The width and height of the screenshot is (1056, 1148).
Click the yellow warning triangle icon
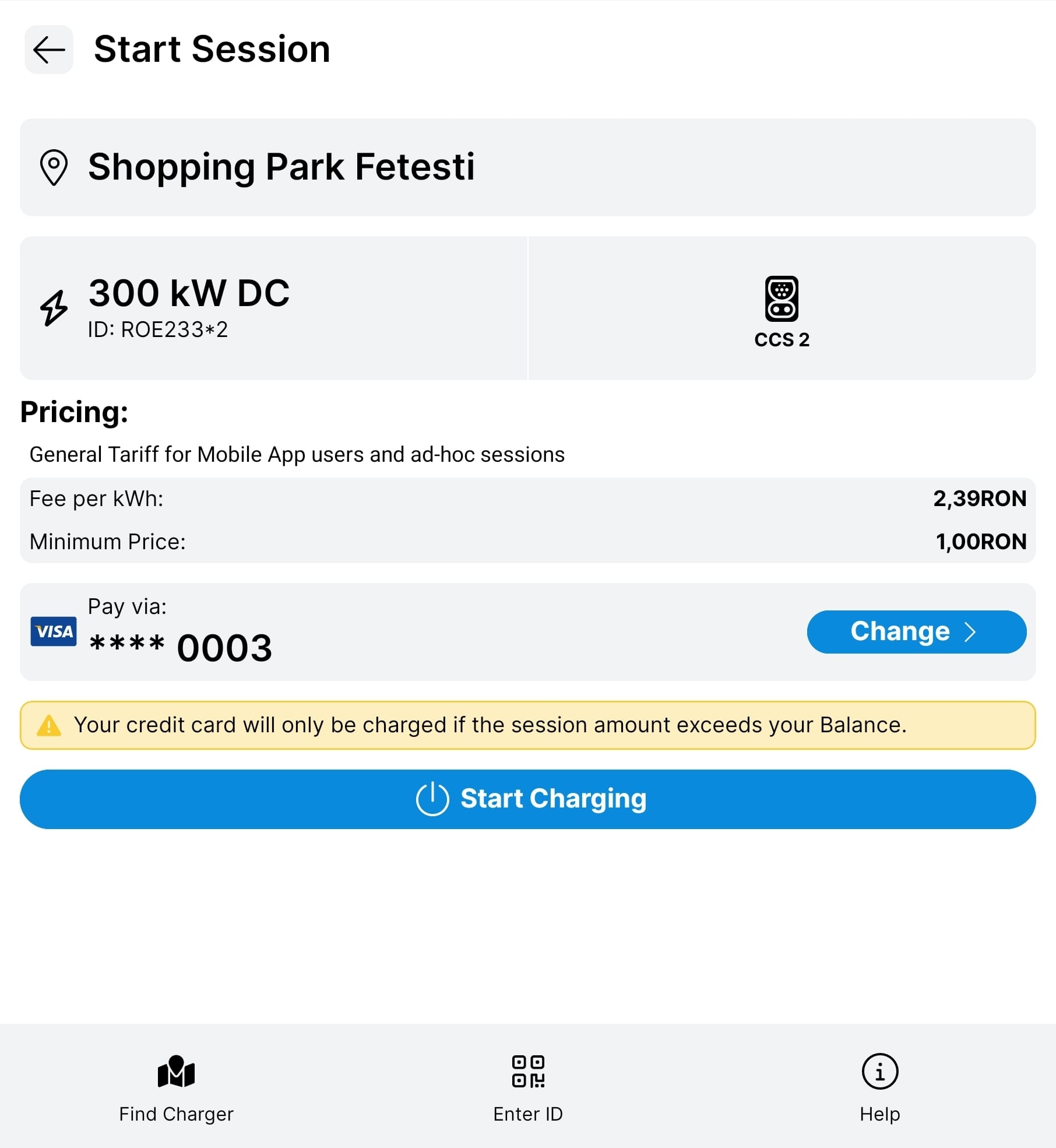(x=49, y=726)
